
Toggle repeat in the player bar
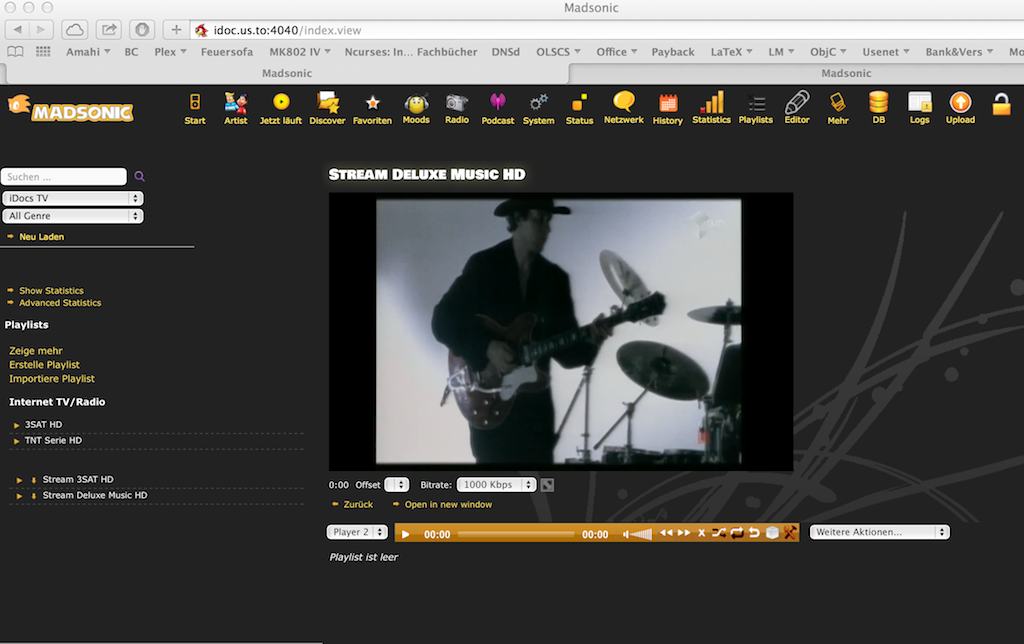(736, 533)
